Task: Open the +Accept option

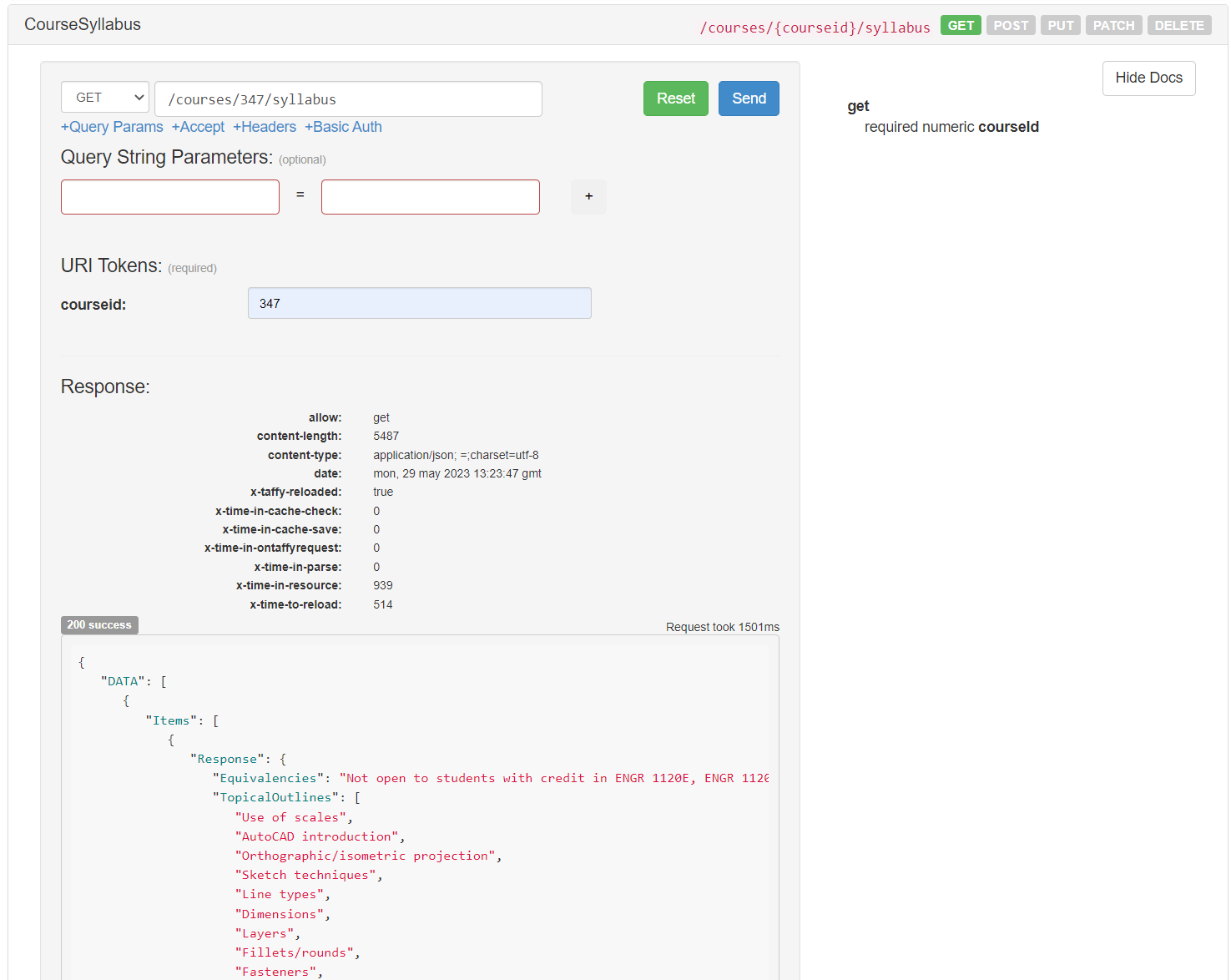Action: point(198,127)
